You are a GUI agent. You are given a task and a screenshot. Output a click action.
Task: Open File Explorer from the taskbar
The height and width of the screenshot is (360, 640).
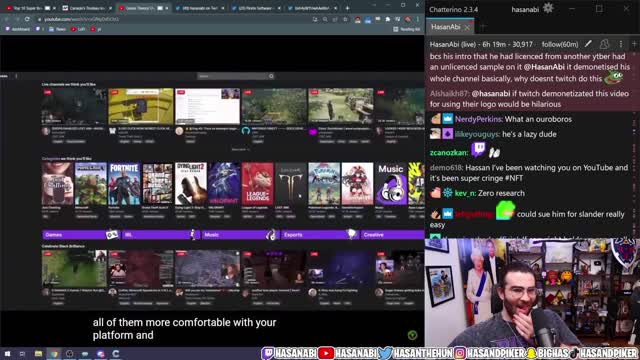[x=38, y=353]
